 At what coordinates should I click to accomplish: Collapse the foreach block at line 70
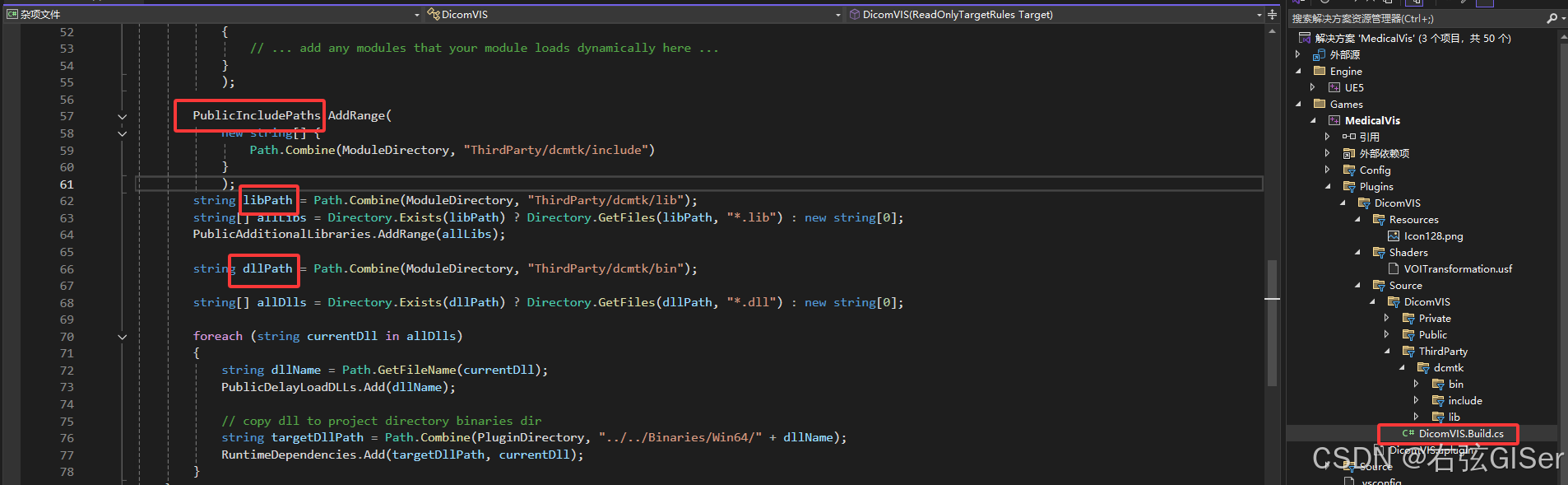tap(122, 336)
